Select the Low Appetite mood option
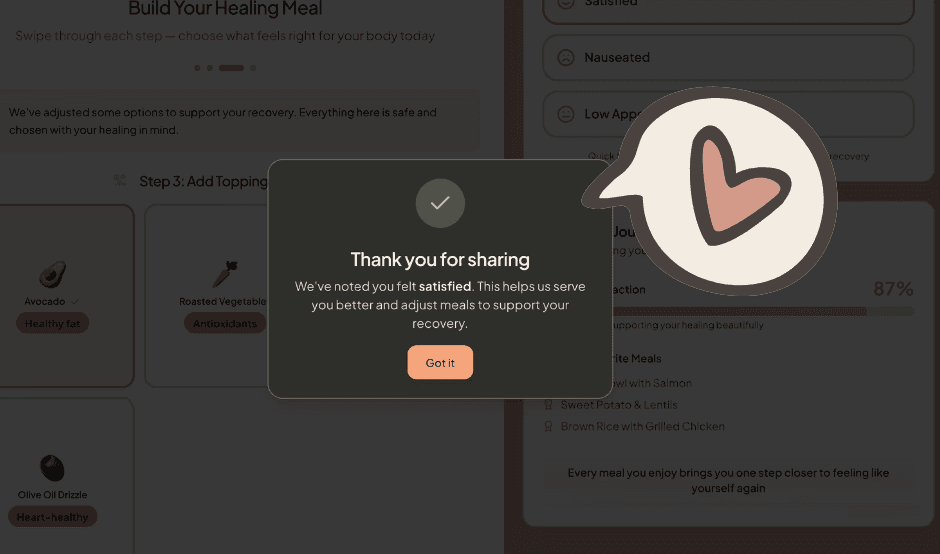This screenshot has width=940, height=554. click(728, 114)
